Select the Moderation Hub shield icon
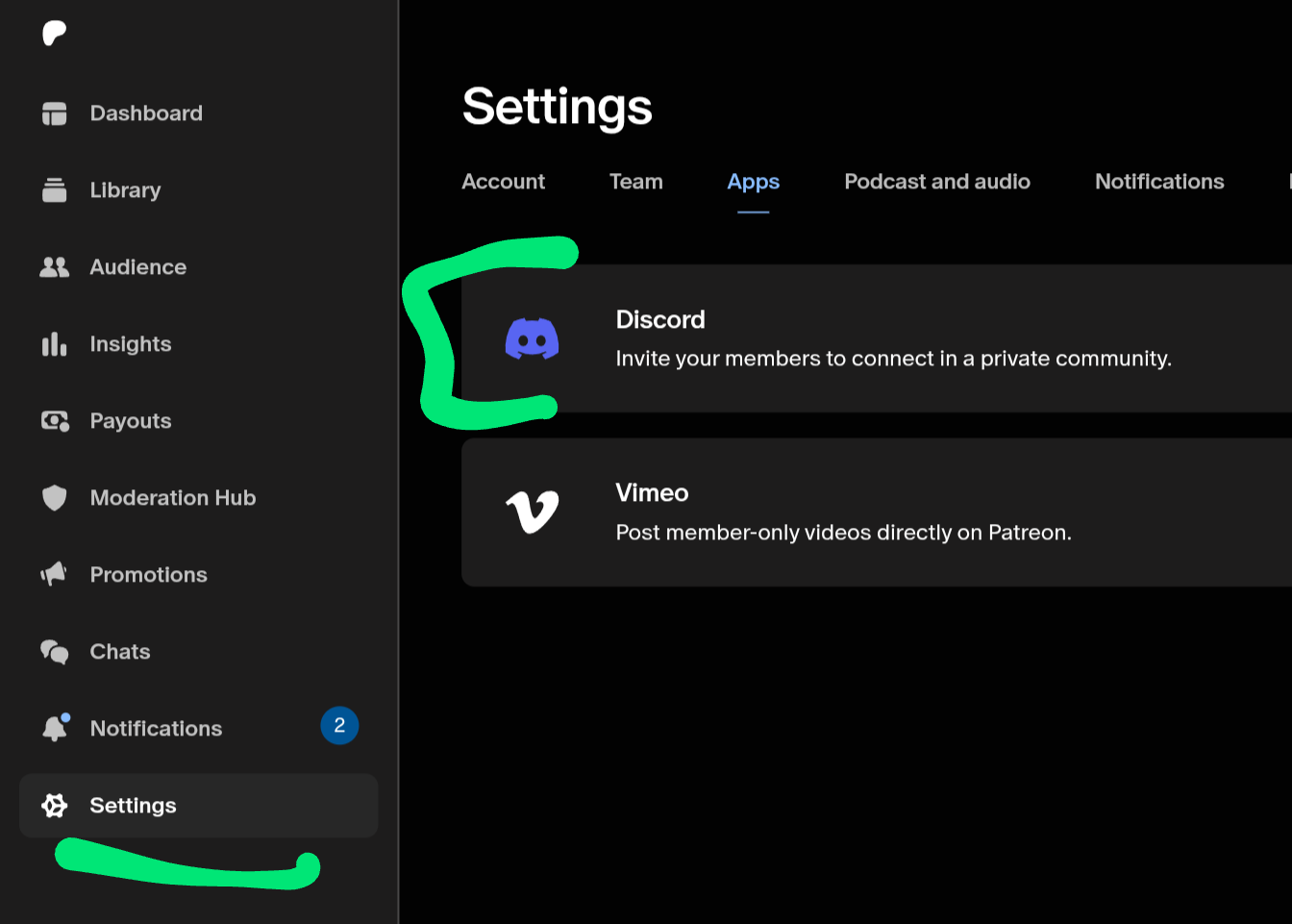This screenshot has height=924, width=1292. click(x=55, y=498)
